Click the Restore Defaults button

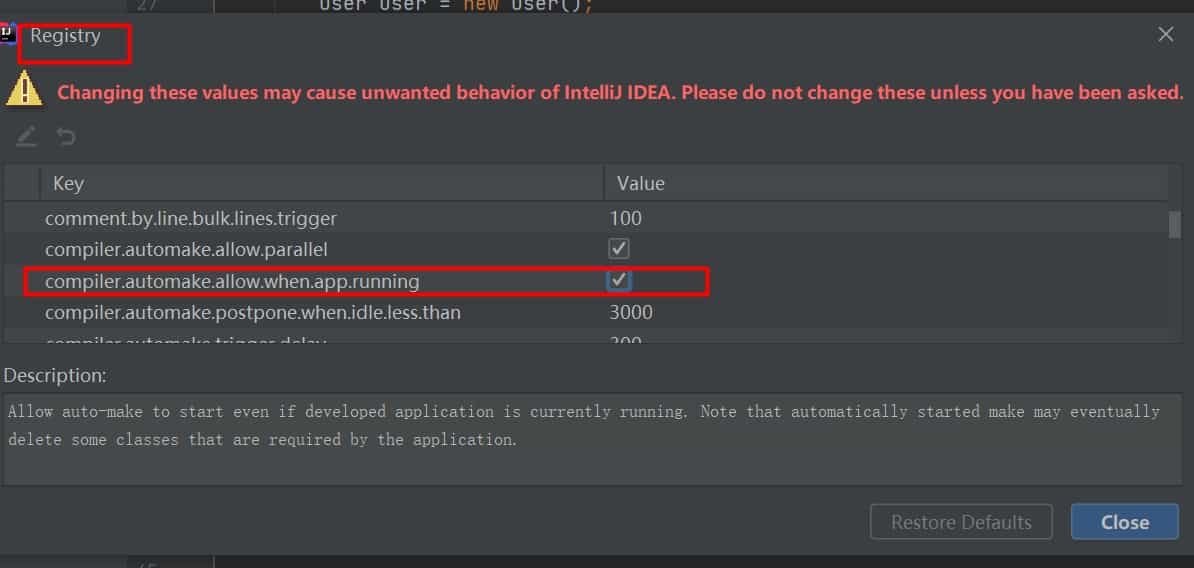pos(961,522)
